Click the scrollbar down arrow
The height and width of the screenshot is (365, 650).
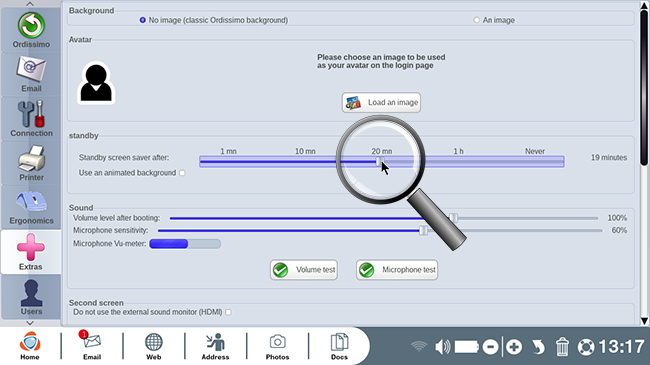click(x=644, y=321)
